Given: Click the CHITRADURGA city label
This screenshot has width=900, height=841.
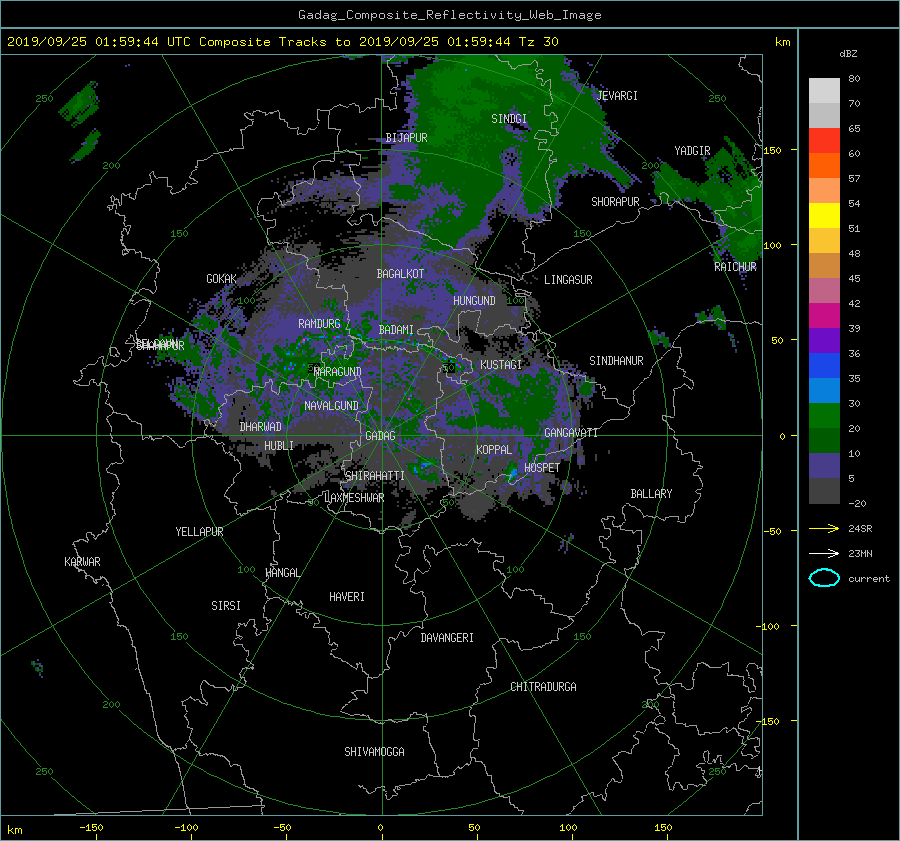Looking at the screenshot, I should (543, 687).
